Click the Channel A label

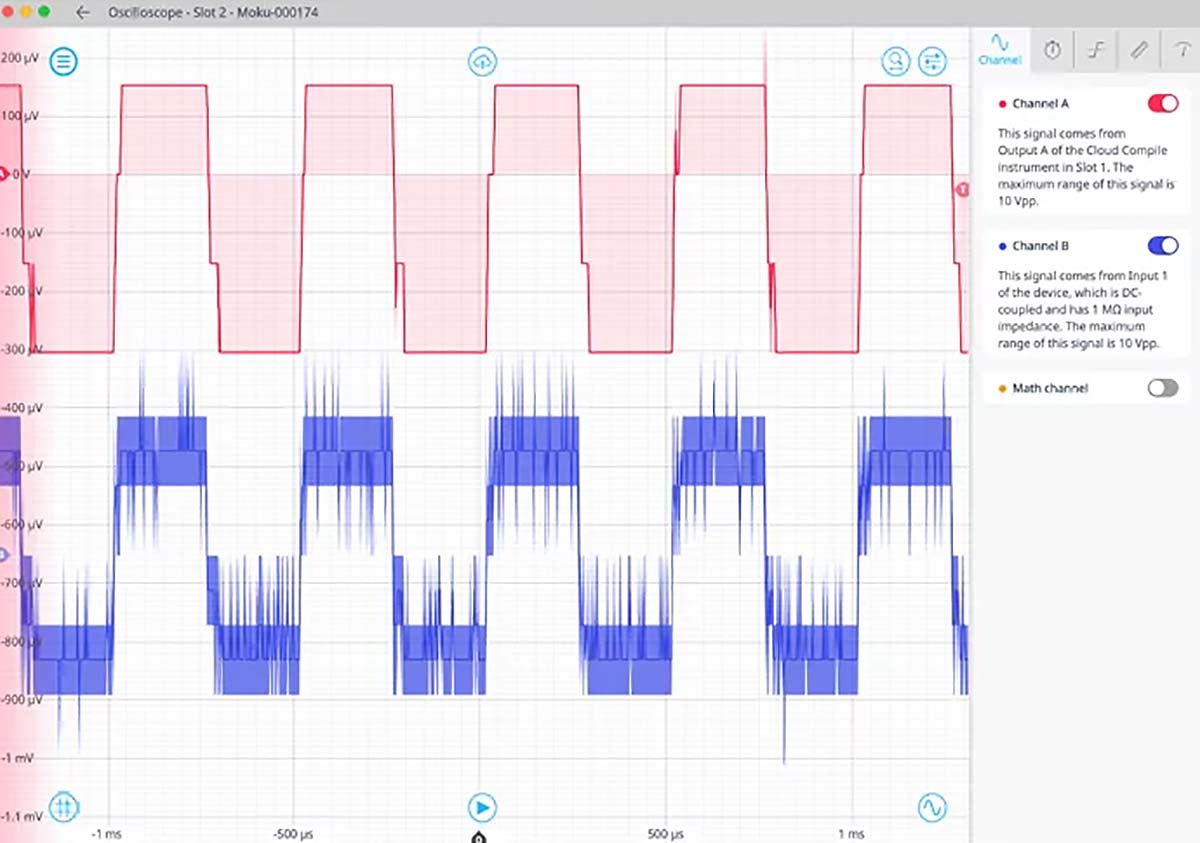(1040, 104)
